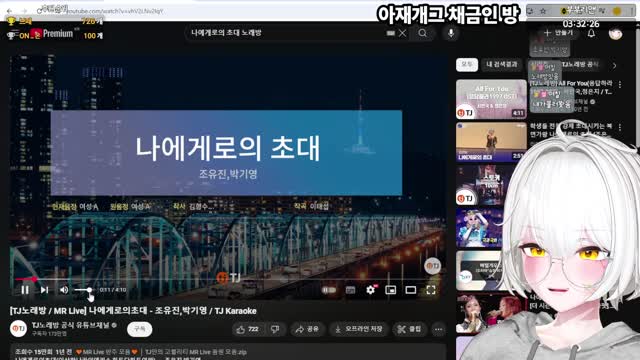The width and height of the screenshot is (640, 360).
Task: Open notifications bell
Action: point(591,33)
